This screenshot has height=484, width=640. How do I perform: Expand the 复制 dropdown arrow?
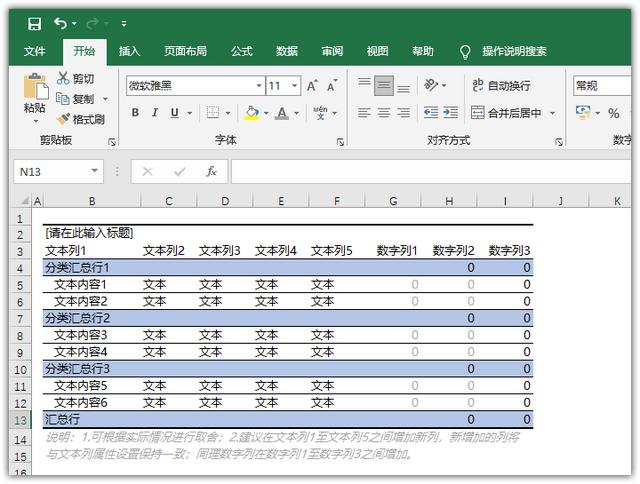[x=105, y=99]
